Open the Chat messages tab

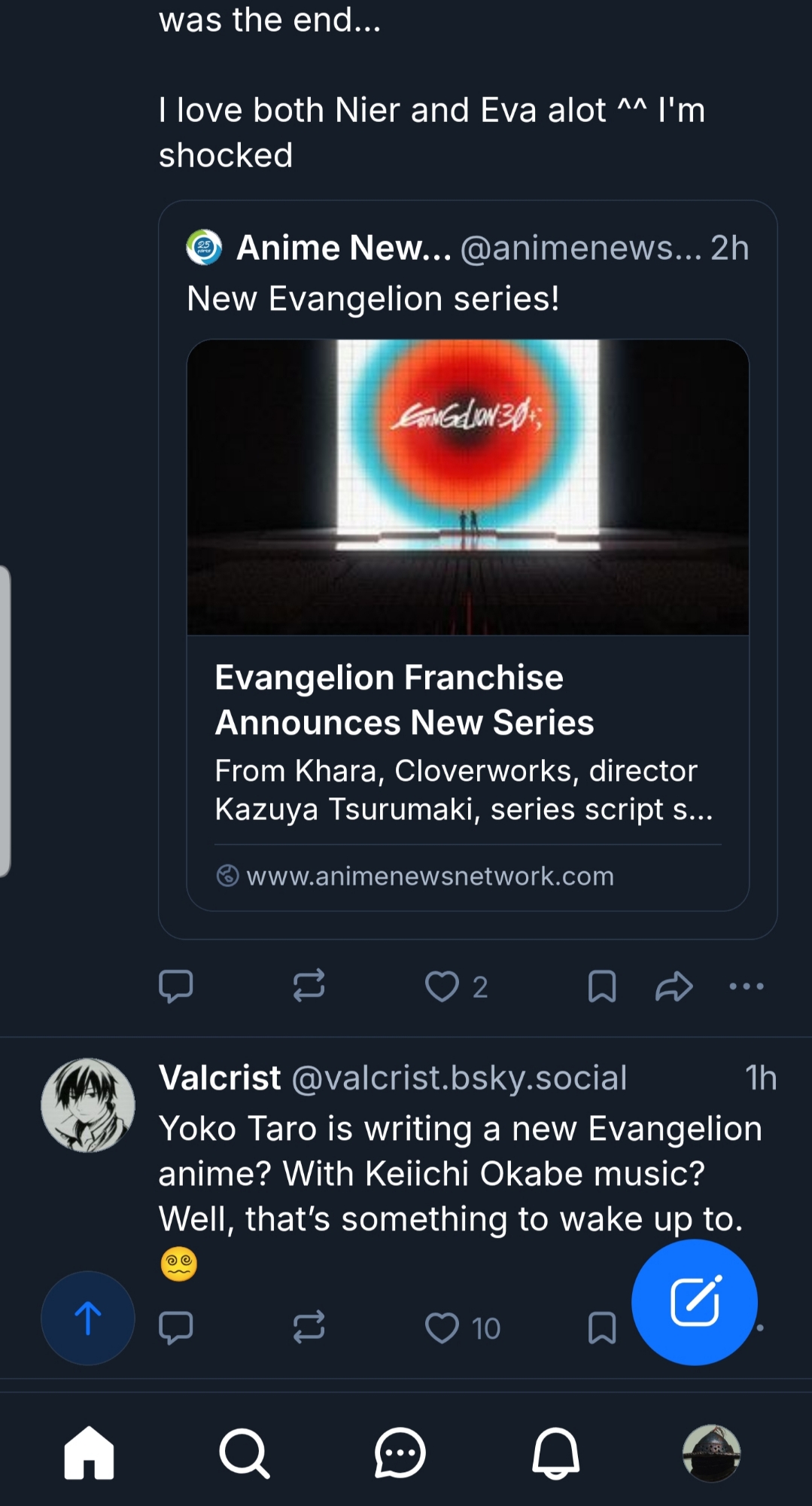point(400,1453)
